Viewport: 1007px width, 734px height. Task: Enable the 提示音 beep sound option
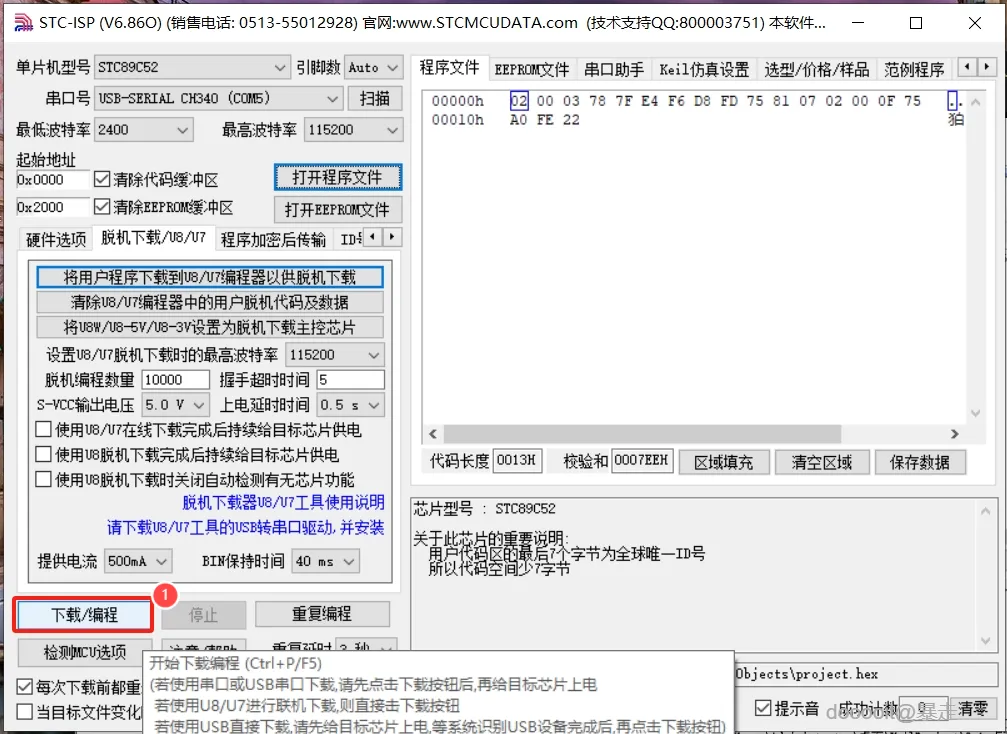[762, 707]
